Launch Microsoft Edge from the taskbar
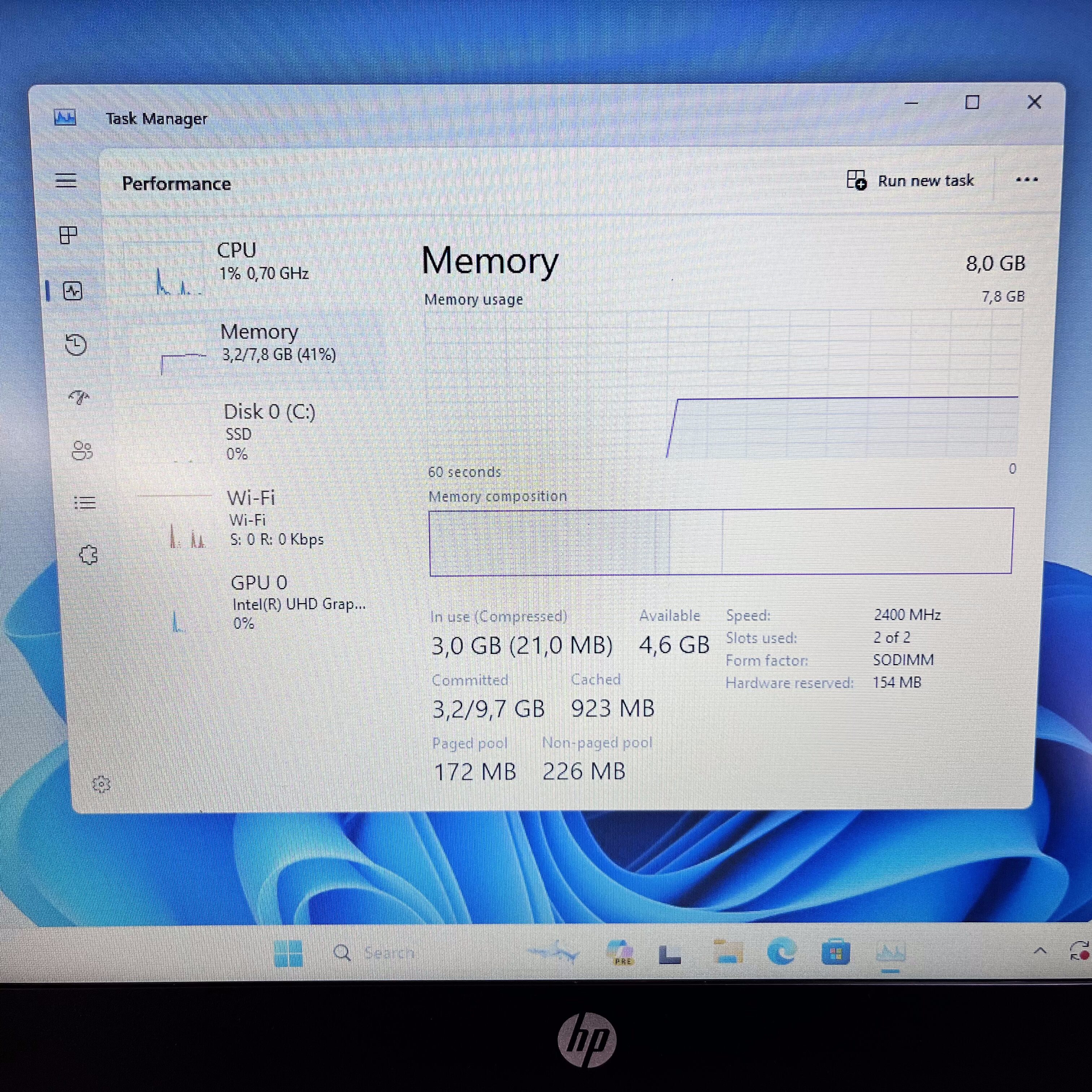The width and height of the screenshot is (1092, 1092). coord(782,951)
